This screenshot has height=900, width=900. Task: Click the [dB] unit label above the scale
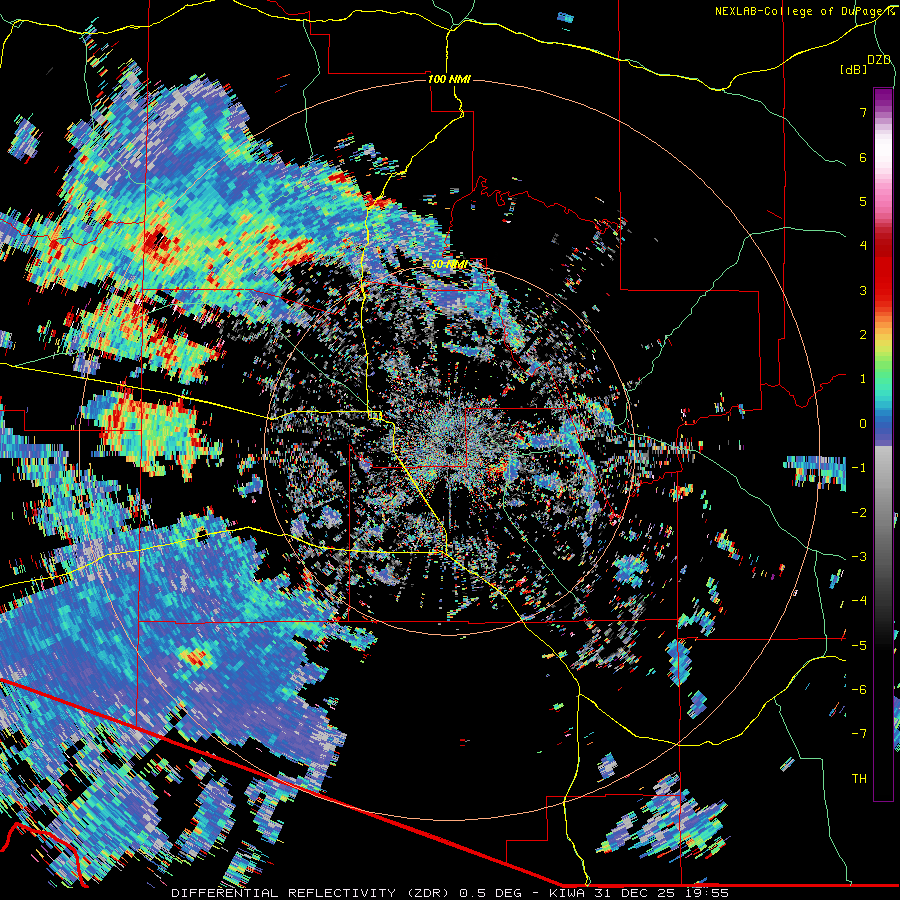point(854,69)
